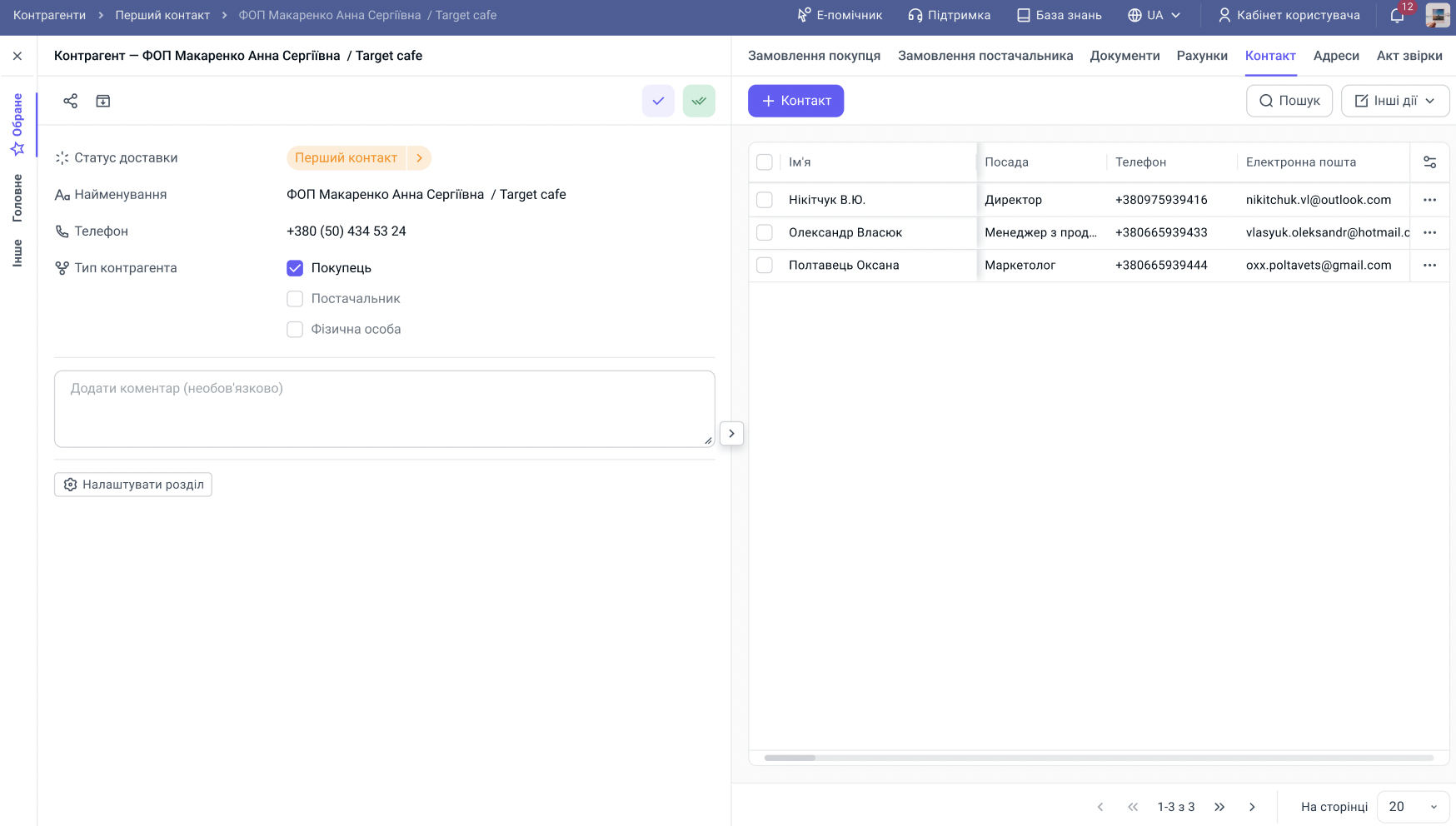Screen dimensions: 1456x826
Task: Select the Полтавець Оксана row checkbox
Action: click(x=764, y=266)
